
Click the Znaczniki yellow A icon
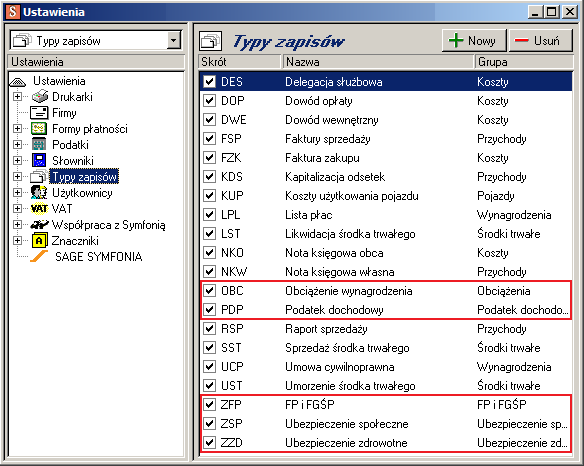[39, 241]
